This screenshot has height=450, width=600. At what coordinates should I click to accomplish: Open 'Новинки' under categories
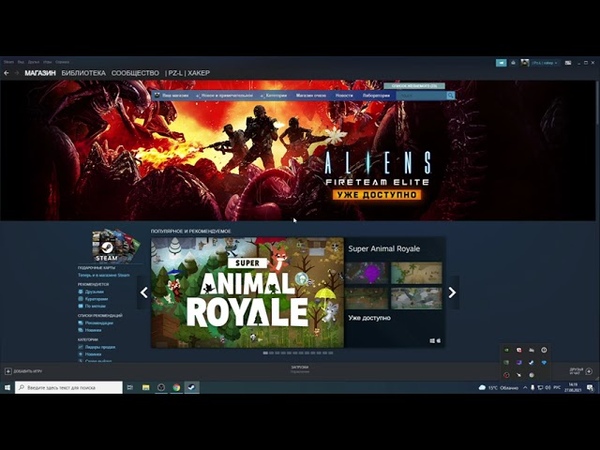click(93, 354)
